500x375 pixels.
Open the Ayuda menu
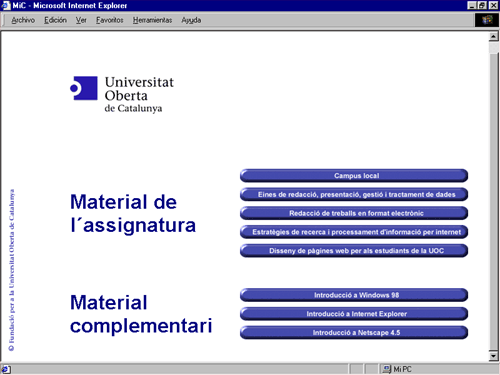pos(191,20)
